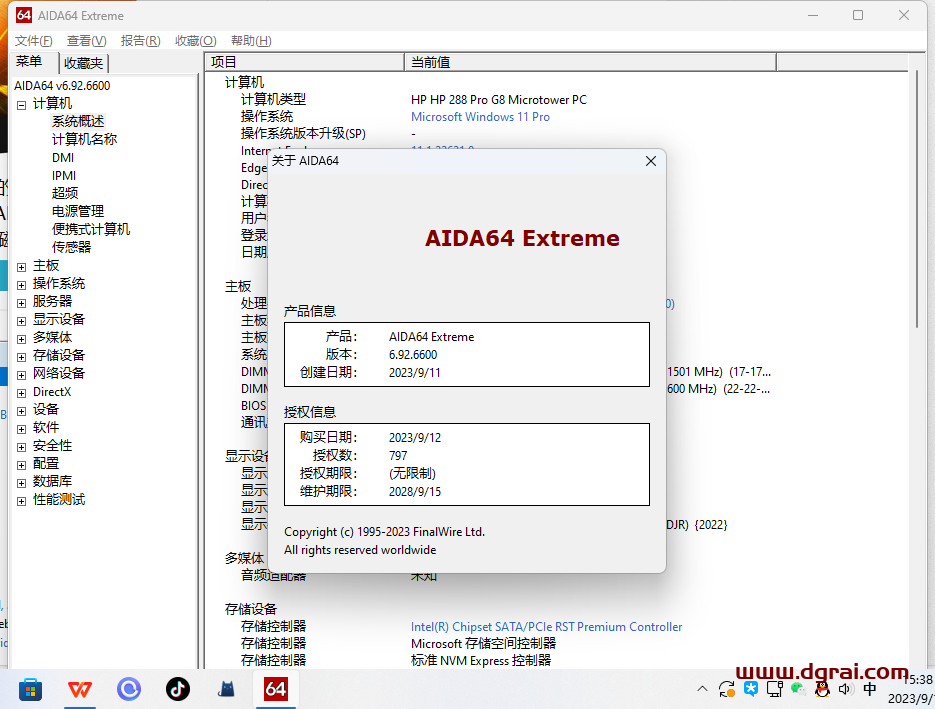
Task: Click the 标准 NVM Express 控制器 value
Action: tap(481, 661)
